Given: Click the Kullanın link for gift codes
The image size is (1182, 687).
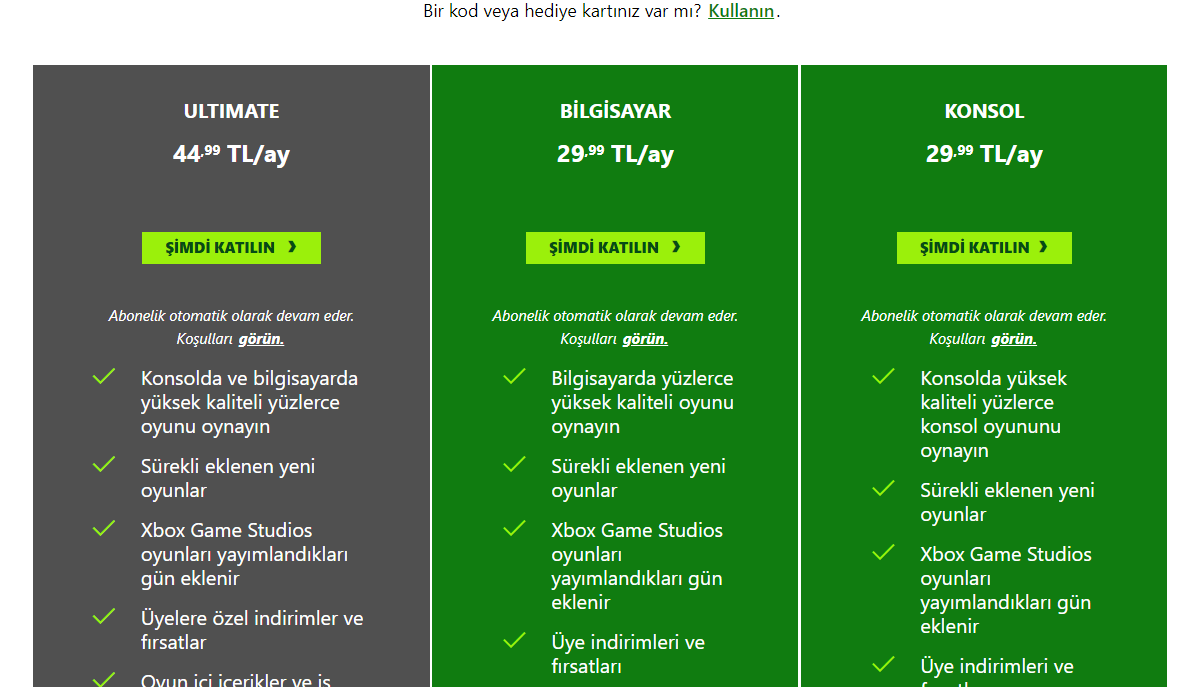Looking at the screenshot, I should 741,12.
